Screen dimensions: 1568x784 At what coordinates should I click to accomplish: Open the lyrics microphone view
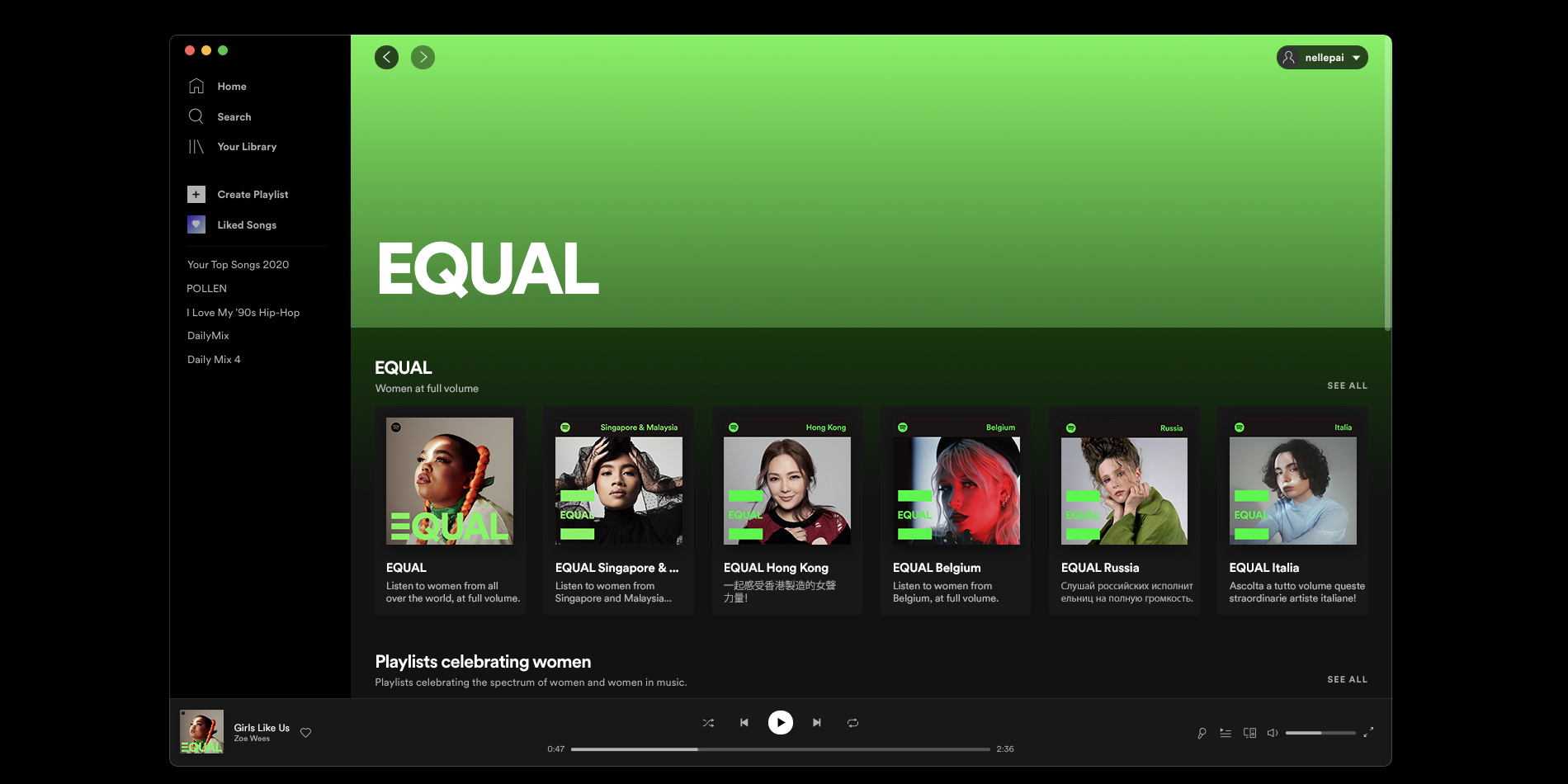1200,732
